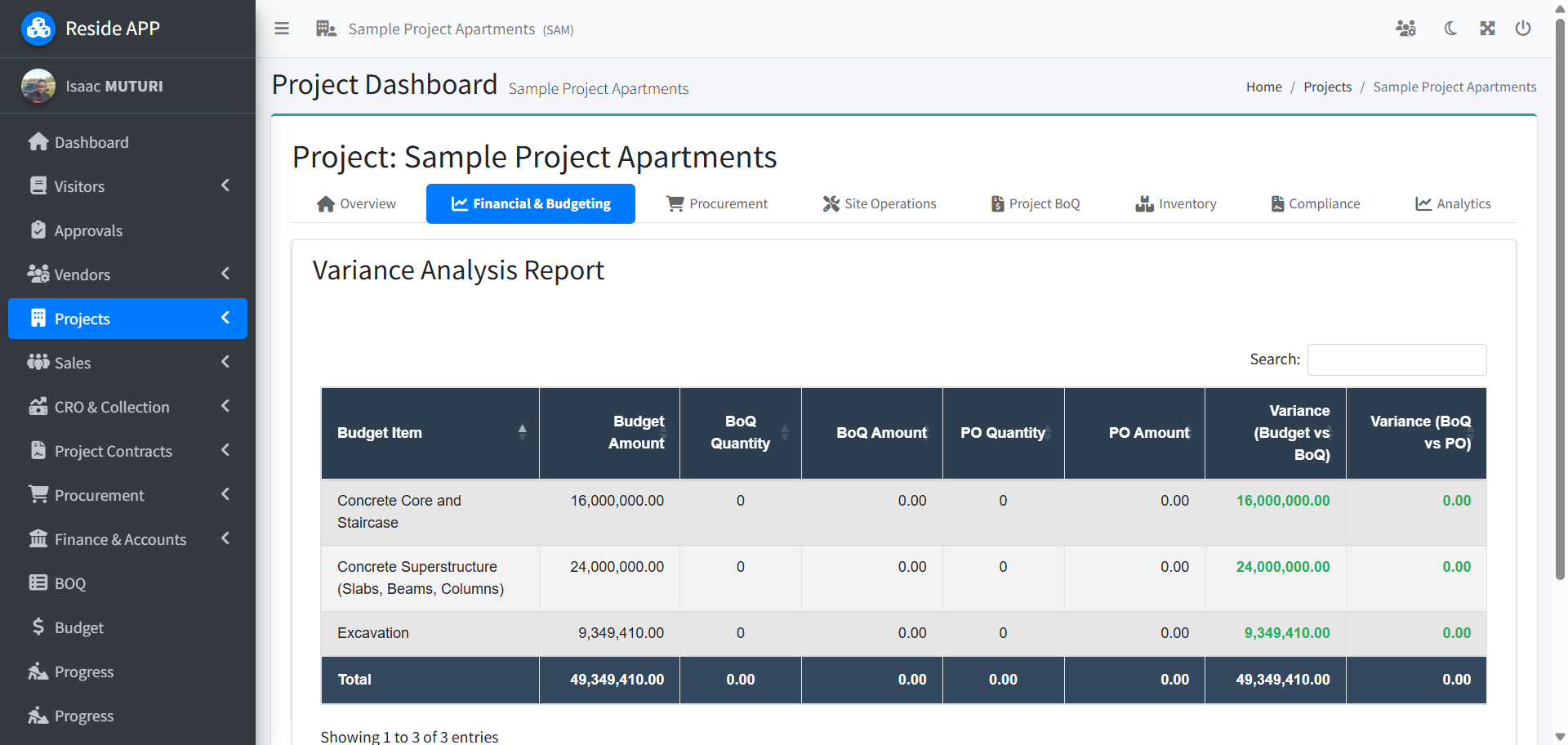Open the Compliance tab
Viewport: 1568px width, 745px height.
(x=1315, y=203)
